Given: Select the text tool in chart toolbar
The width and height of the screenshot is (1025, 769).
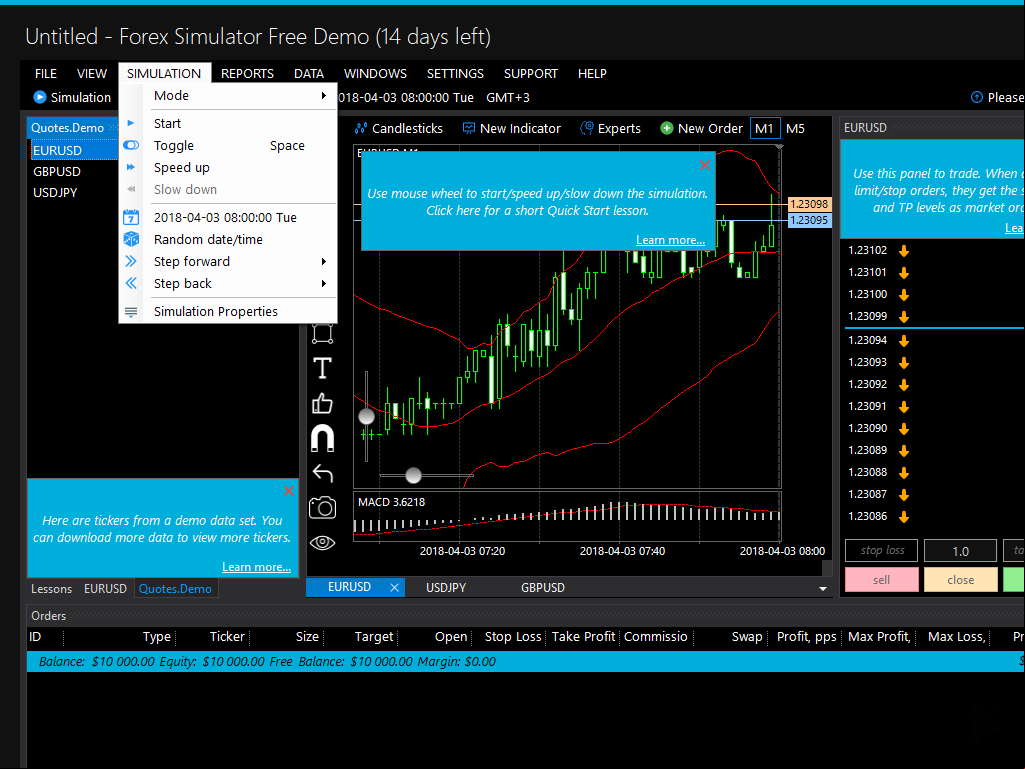Looking at the screenshot, I should (322, 368).
